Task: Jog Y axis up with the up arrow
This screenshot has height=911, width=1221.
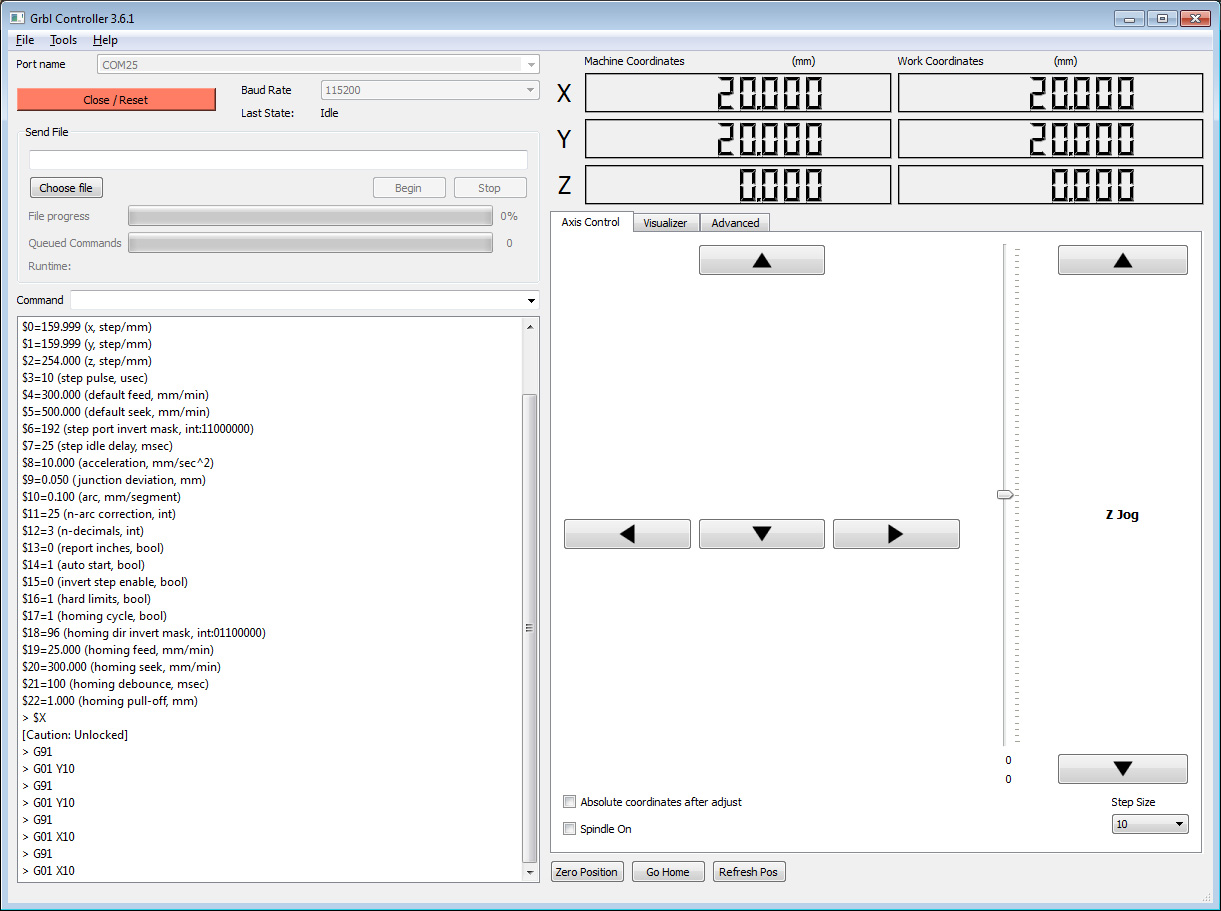Action: click(x=761, y=260)
